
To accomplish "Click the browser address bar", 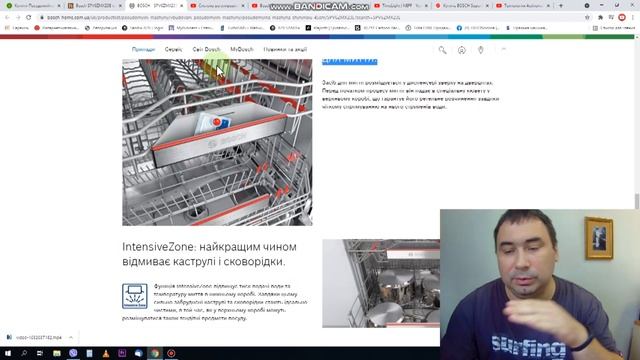I will [310, 18].
